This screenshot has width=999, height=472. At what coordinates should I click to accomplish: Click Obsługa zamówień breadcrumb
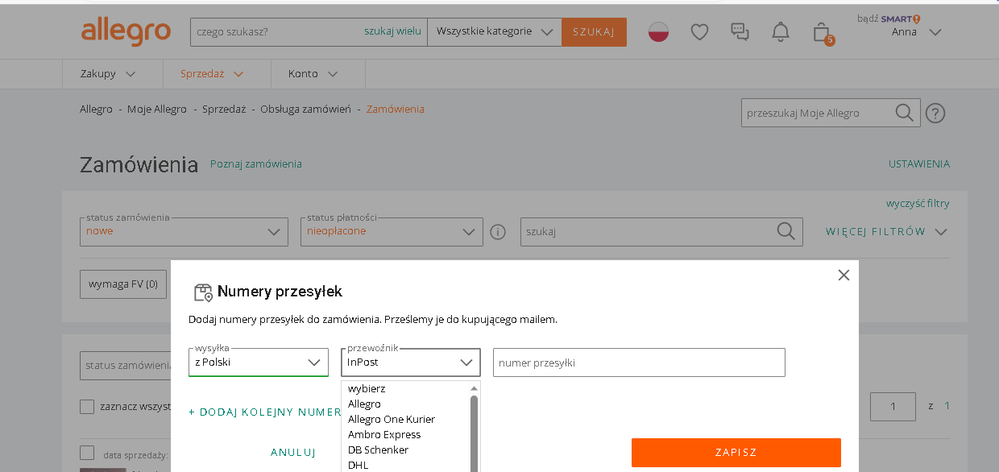pyautogui.click(x=305, y=110)
